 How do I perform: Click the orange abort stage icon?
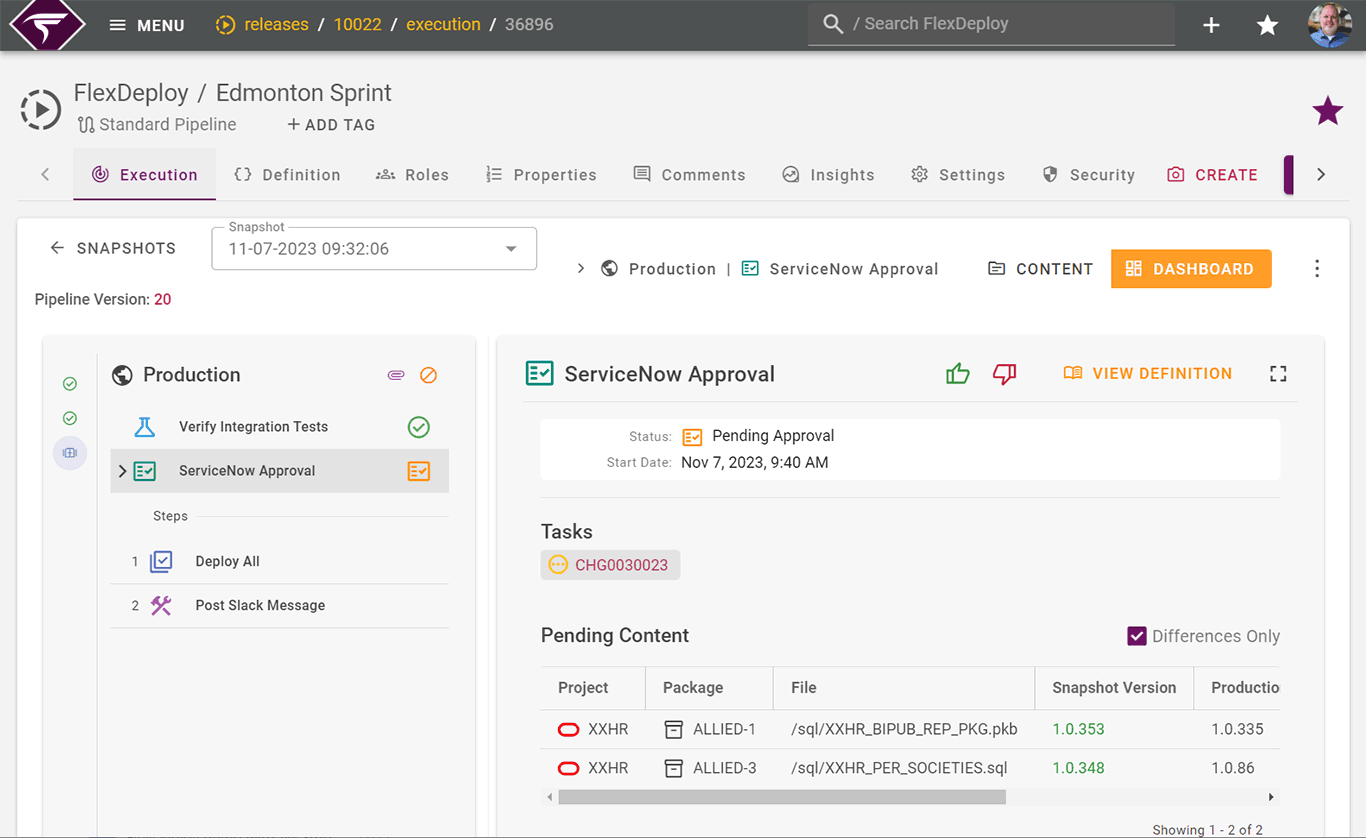(428, 375)
